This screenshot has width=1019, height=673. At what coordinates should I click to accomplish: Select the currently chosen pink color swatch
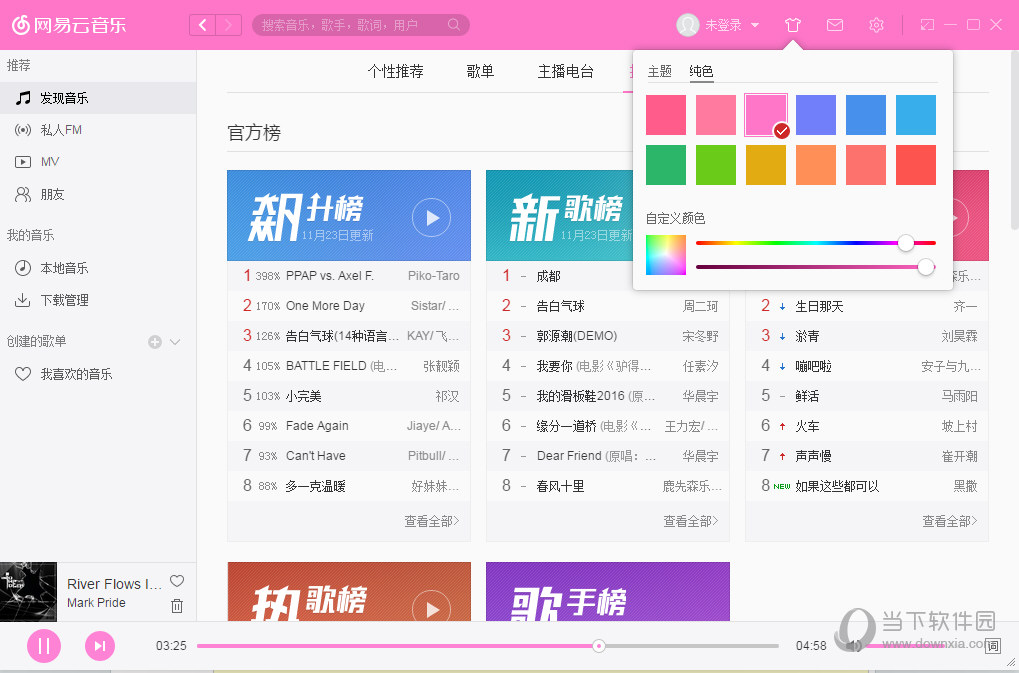765,115
